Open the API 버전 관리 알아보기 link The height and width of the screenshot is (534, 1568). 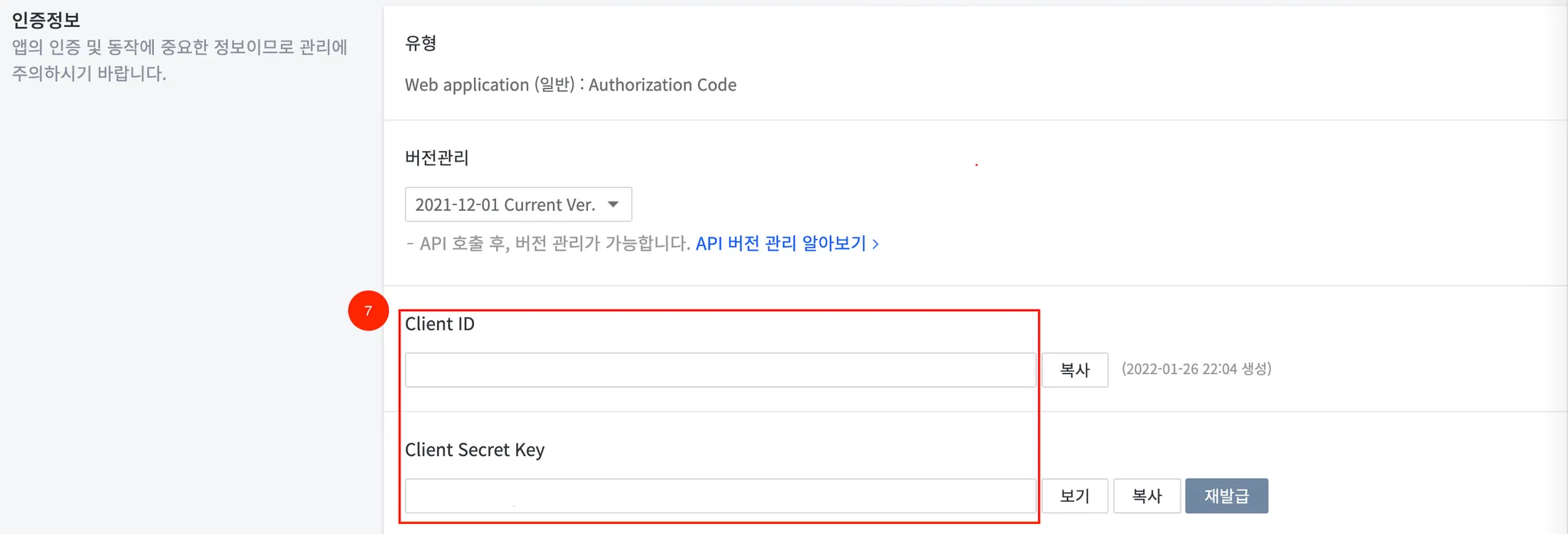pos(780,244)
